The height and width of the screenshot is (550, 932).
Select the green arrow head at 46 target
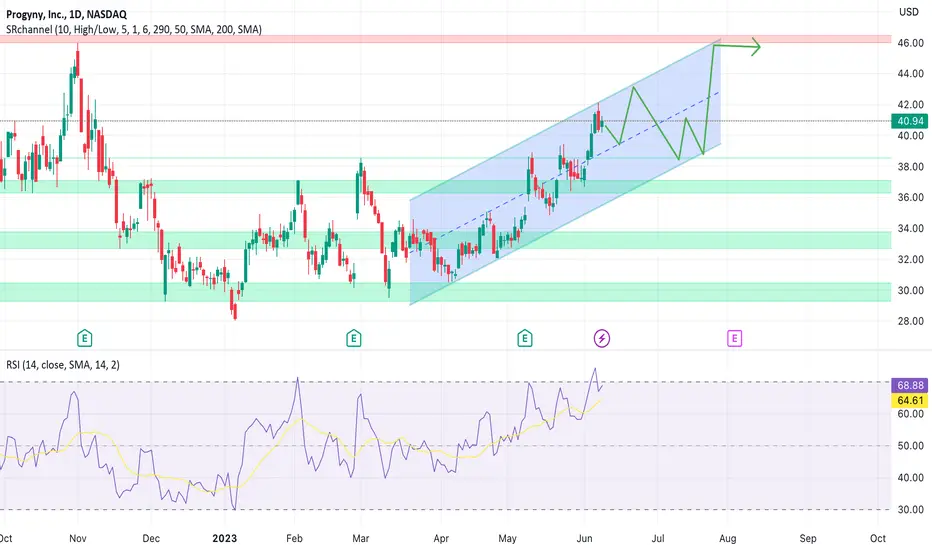pos(755,46)
